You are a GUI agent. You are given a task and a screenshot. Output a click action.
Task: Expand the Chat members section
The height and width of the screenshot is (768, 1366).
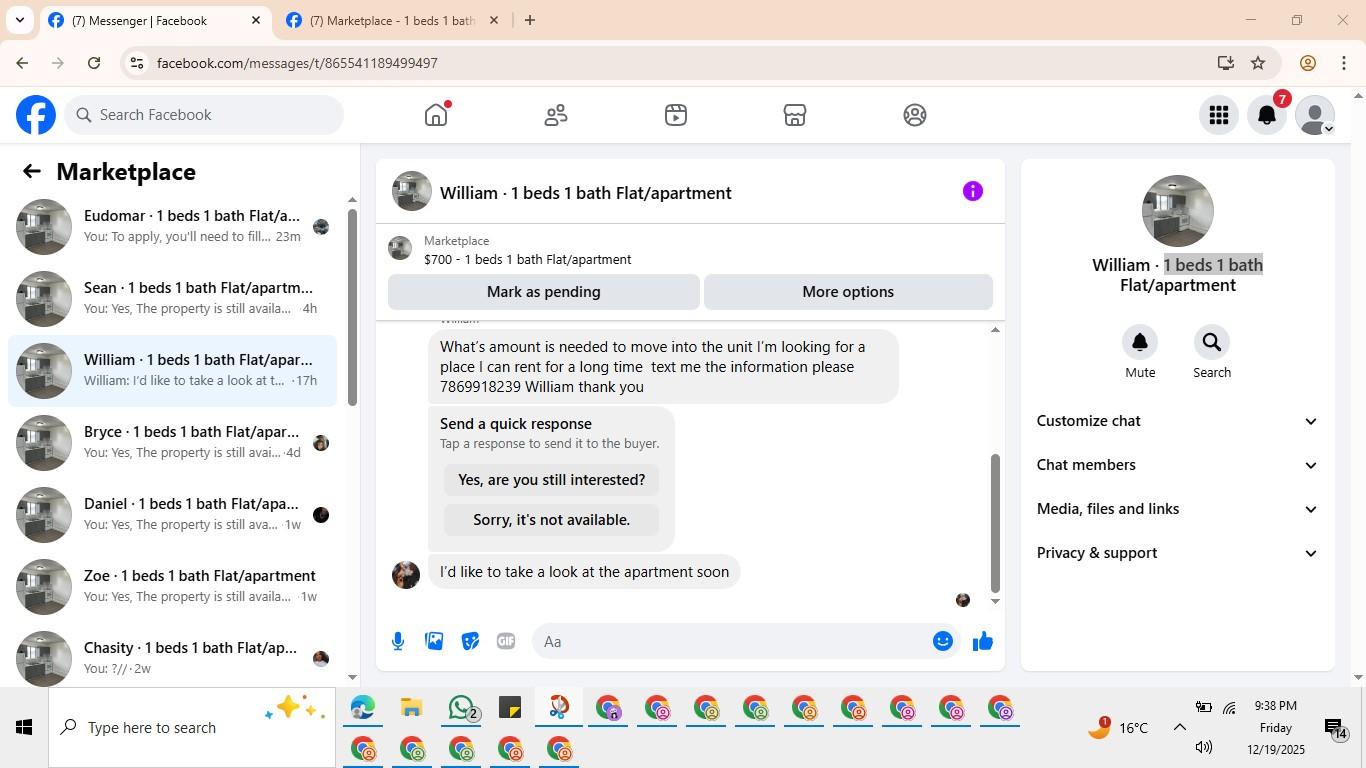(1178, 465)
